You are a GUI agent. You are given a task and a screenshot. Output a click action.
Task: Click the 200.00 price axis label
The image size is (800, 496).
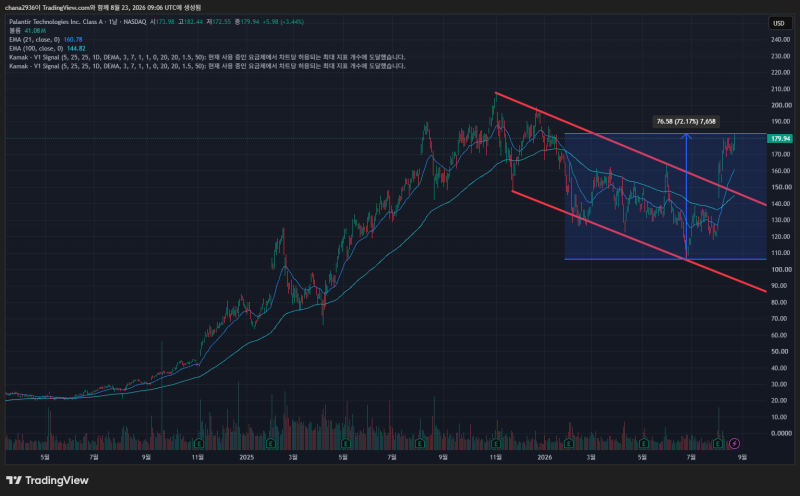tap(781, 105)
